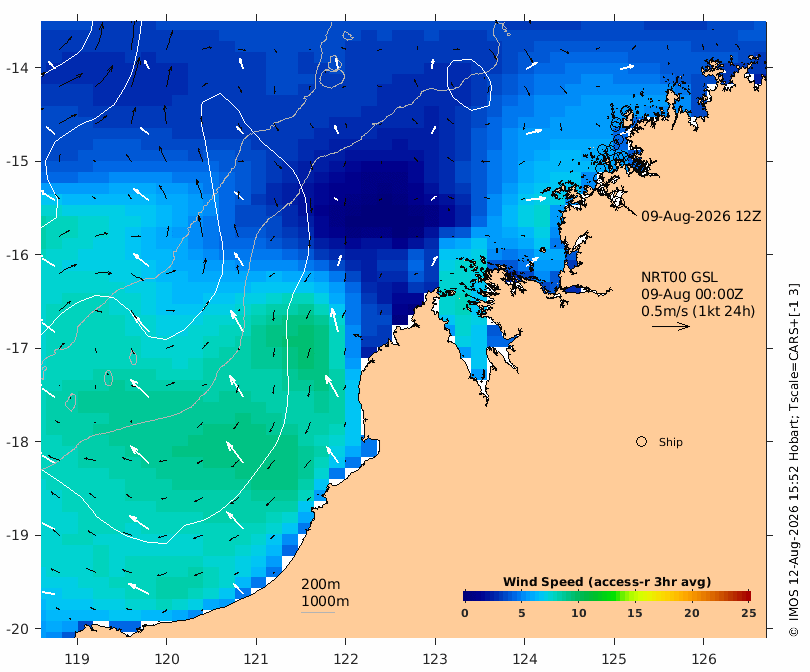Image resolution: width=810 pixels, height=672 pixels.
Task: Click the "Ship" legend label
Action: click(671, 442)
